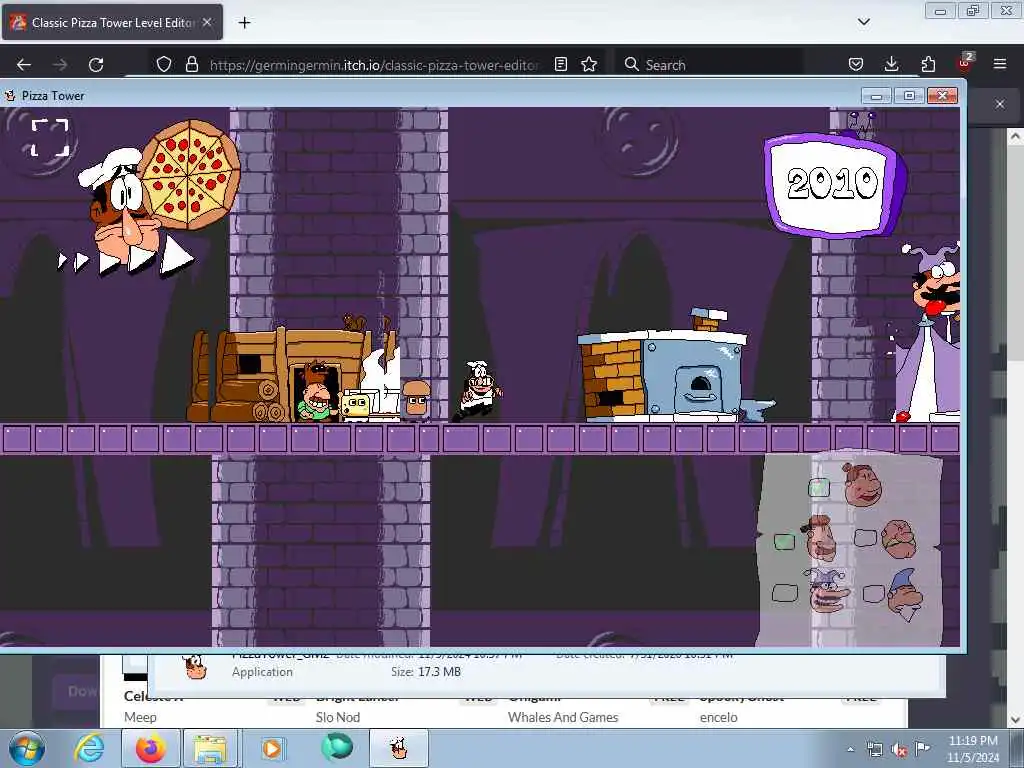This screenshot has height=768, width=1024.
Task: Click the fullscreen brackets icon in the game
Action: (50, 138)
